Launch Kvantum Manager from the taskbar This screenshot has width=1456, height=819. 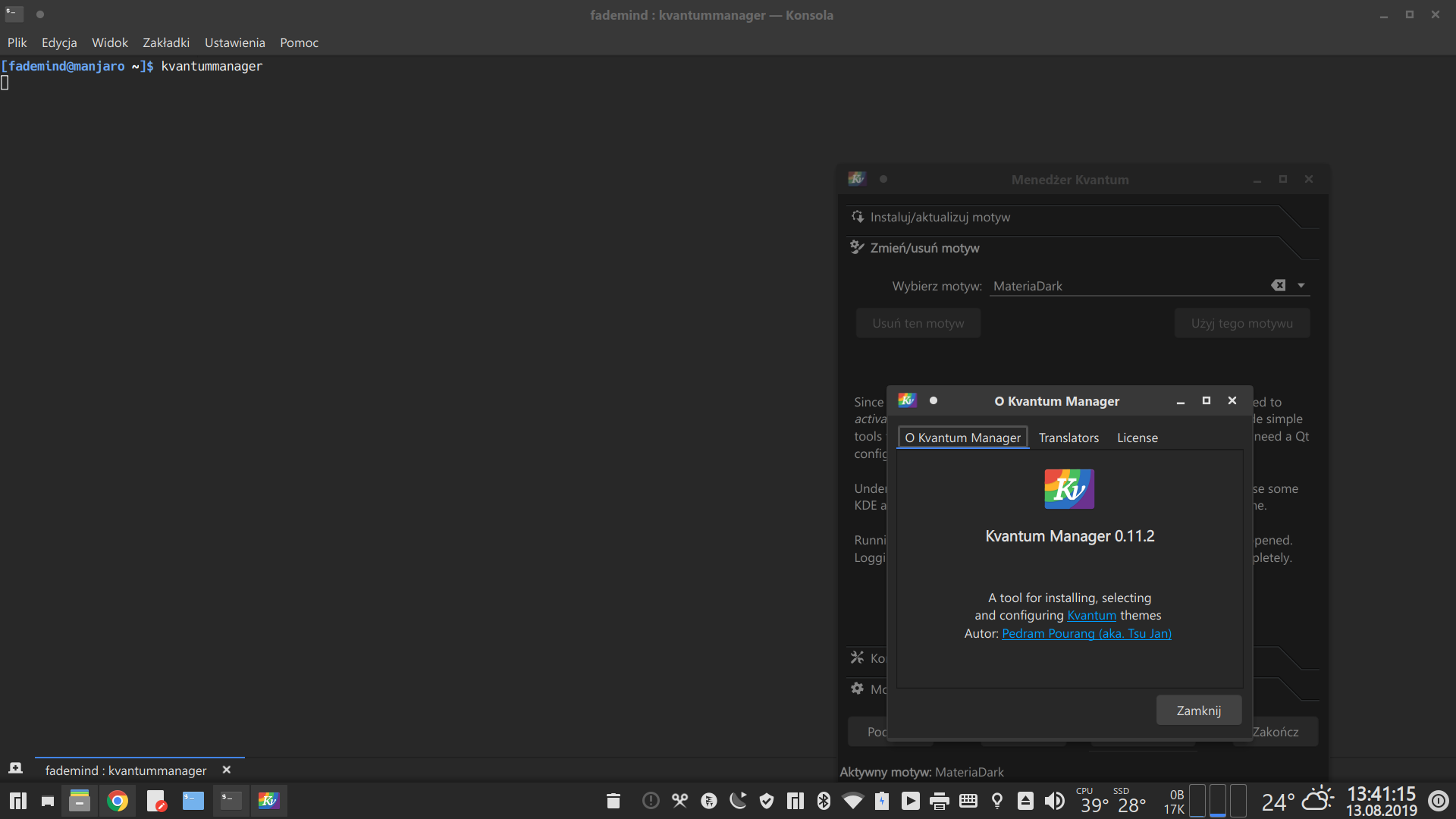pyautogui.click(x=268, y=800)
